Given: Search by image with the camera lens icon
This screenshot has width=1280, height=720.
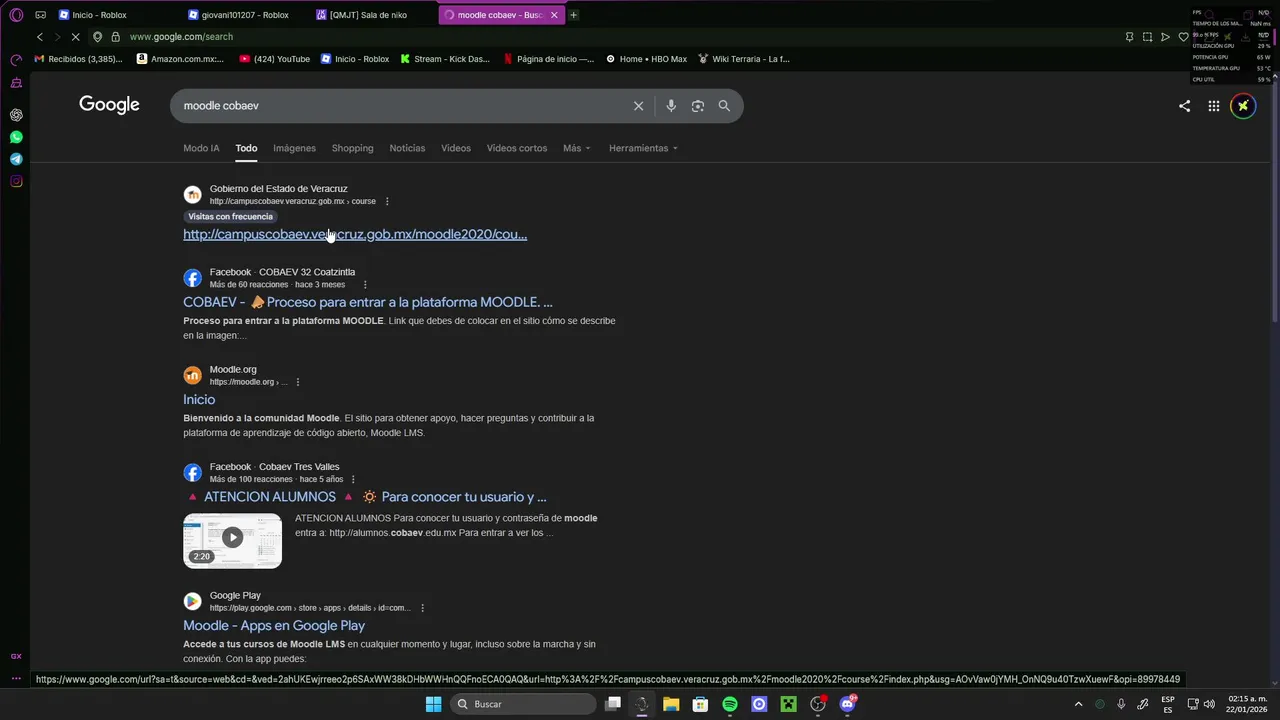Looking at the screenshot, I should pyautogui.click(x=698, y=106).
